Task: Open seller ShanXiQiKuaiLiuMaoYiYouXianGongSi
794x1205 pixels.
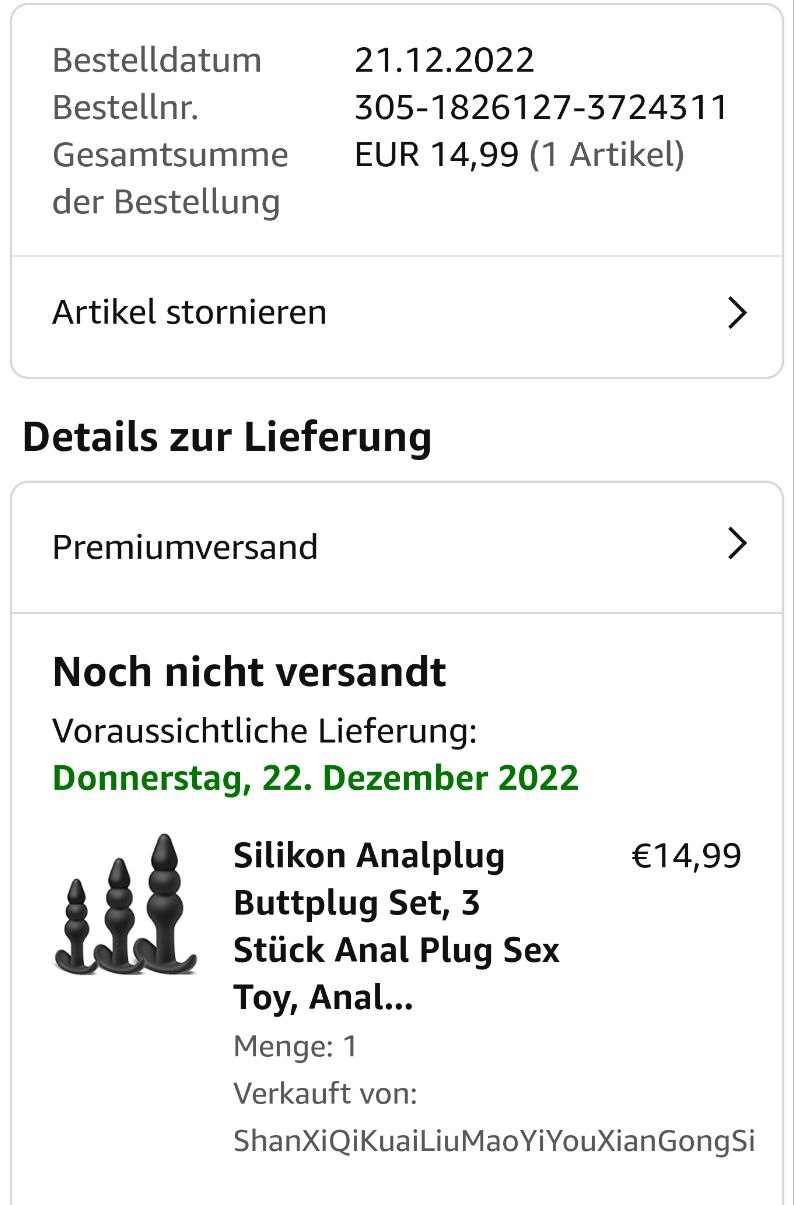Action: pos(494,1141)
